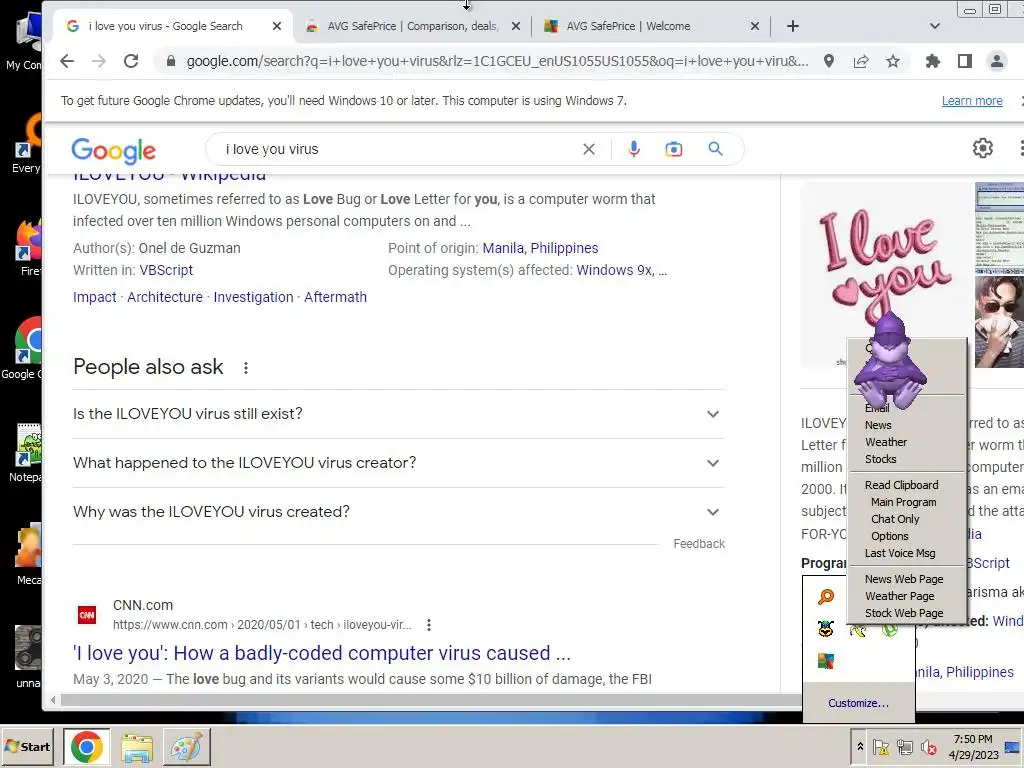Open more options next to People also ask

click(246, 368)
